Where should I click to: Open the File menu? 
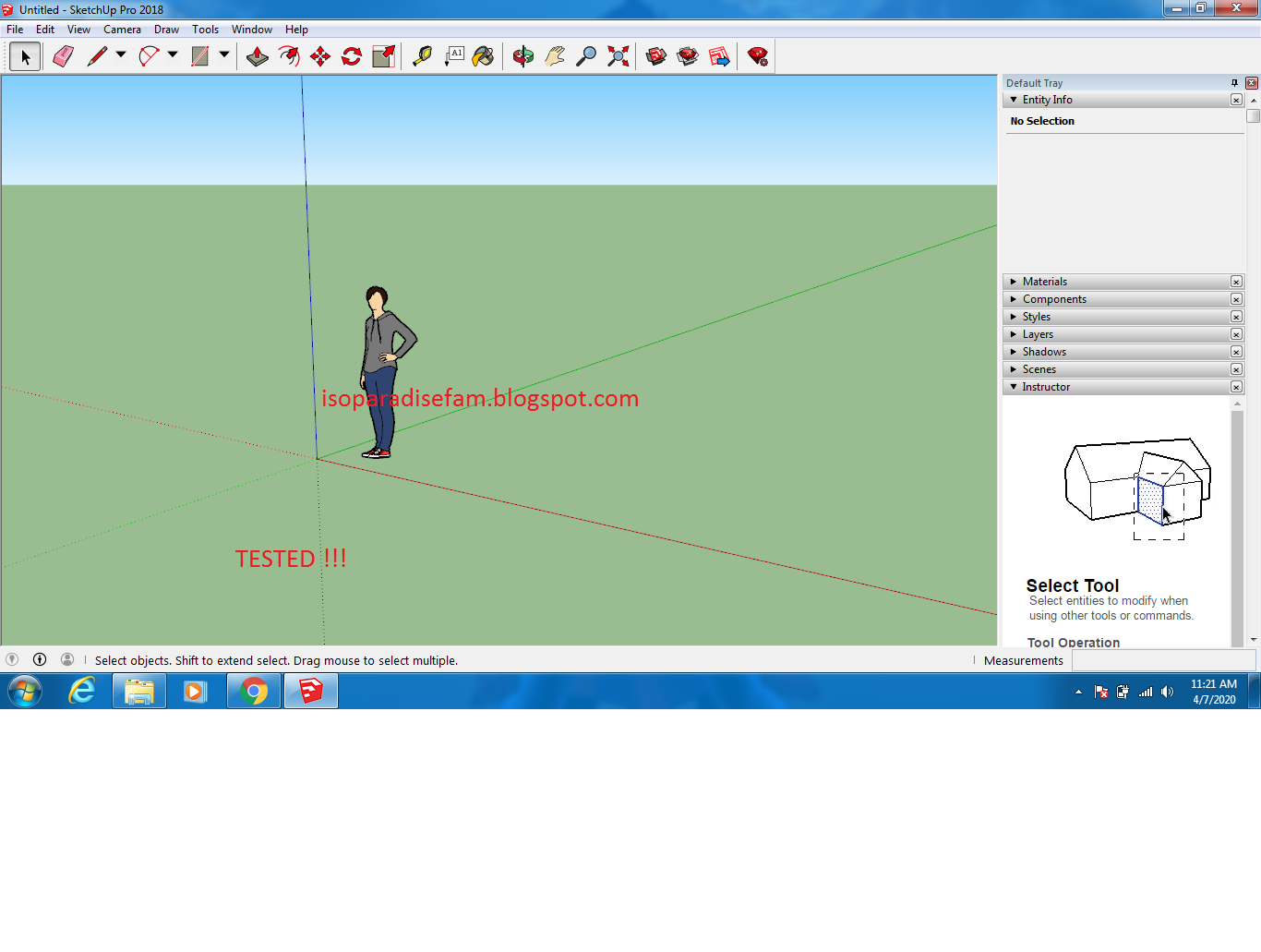click(15, 30)
